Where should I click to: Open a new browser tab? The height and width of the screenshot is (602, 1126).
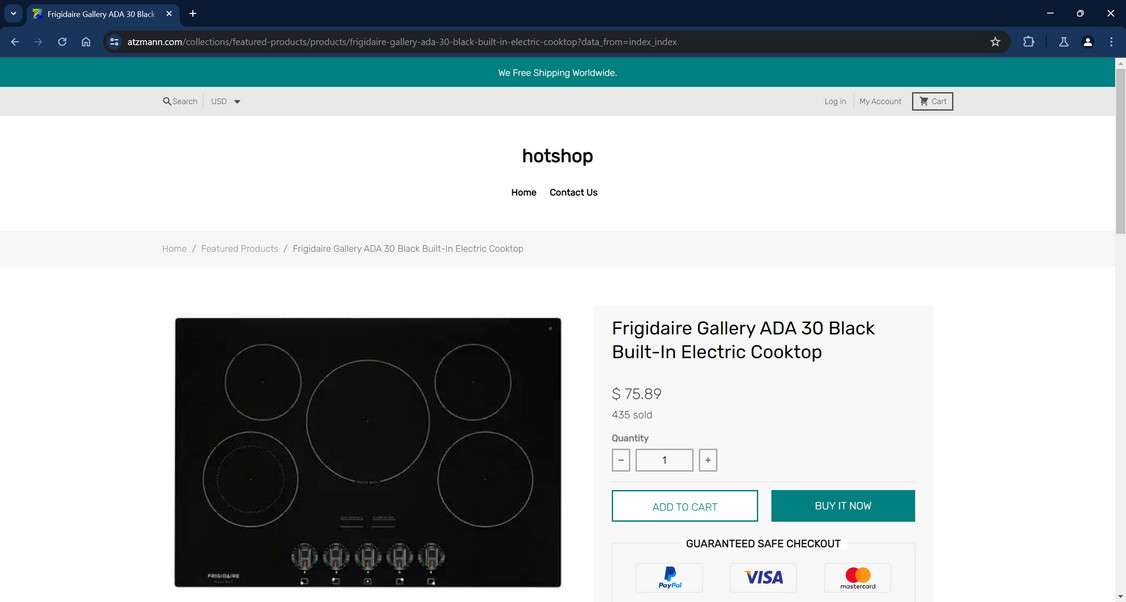click(x=192, y=14)
